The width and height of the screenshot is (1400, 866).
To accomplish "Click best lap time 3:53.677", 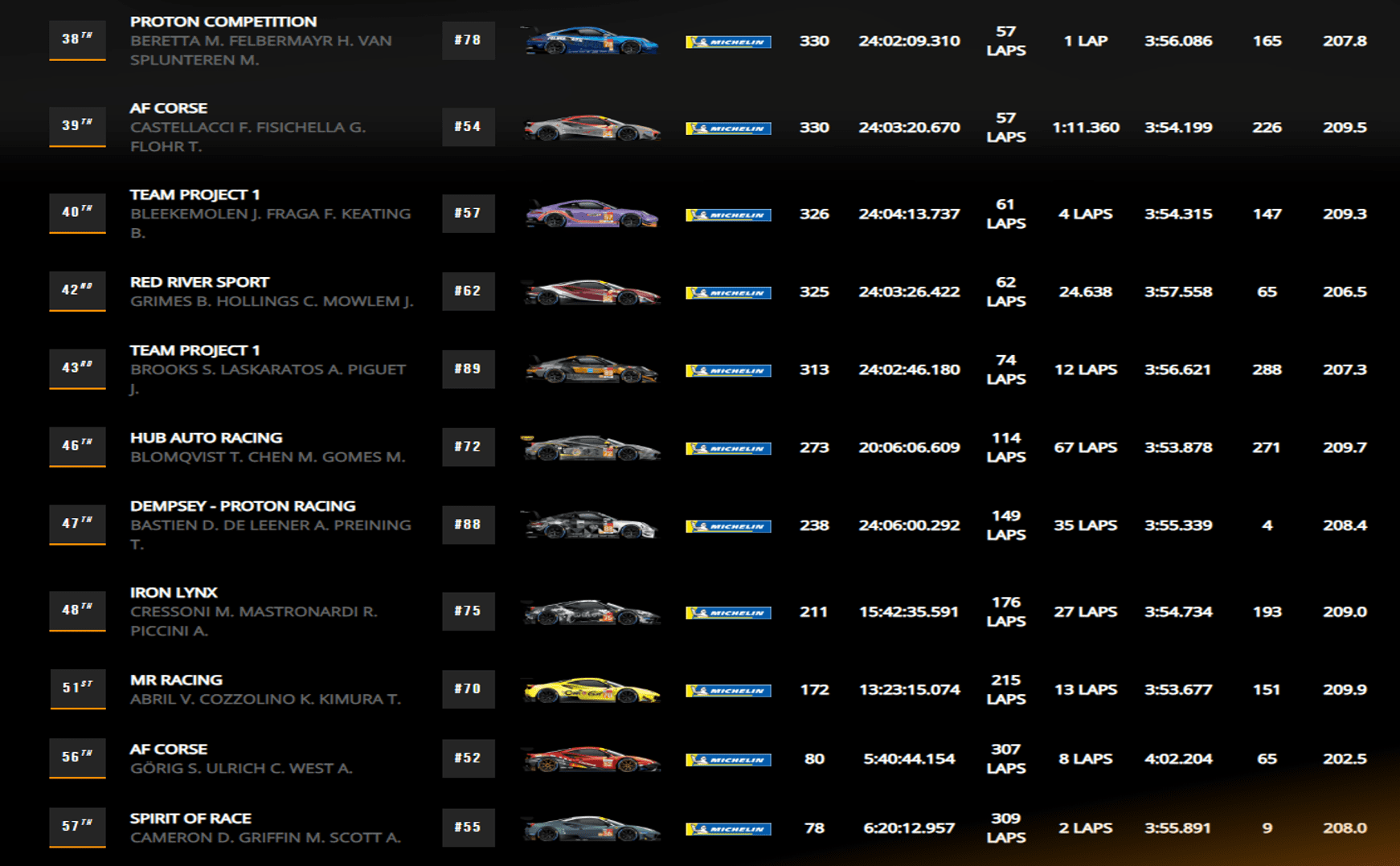I will [x=1178, y=690].
